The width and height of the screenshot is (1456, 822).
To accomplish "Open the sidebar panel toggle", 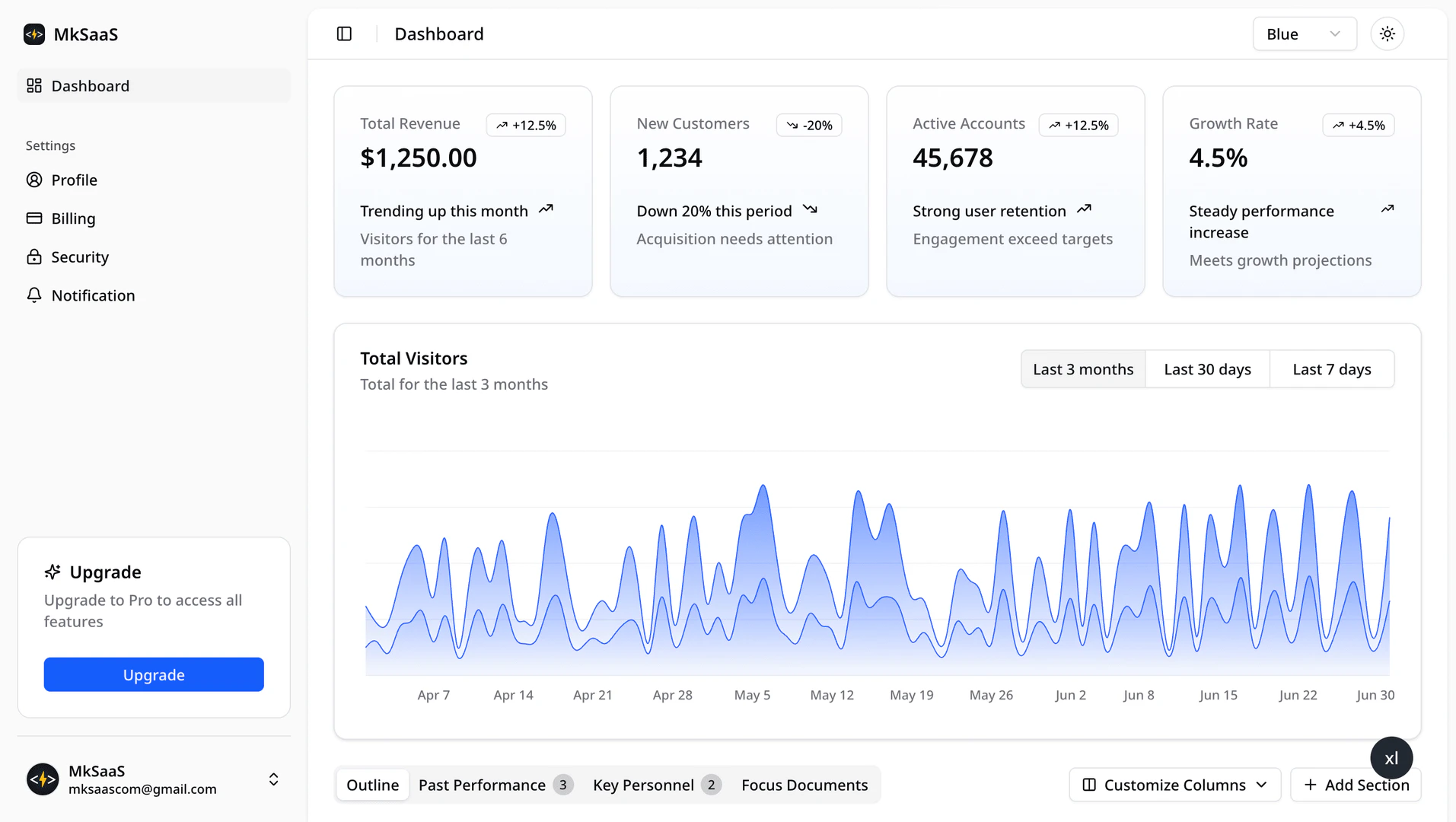I will [344, 33].
